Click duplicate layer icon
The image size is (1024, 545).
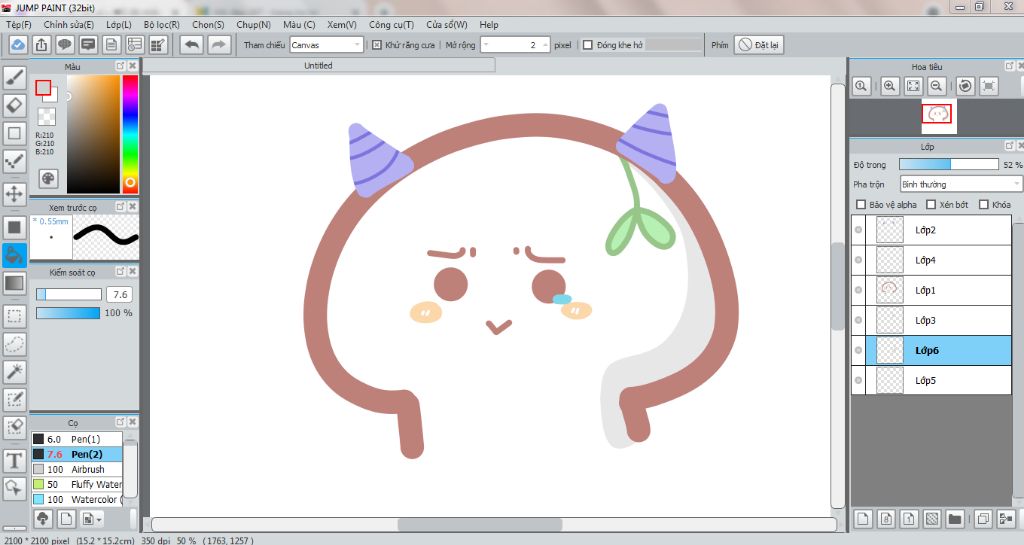[984, 519]
